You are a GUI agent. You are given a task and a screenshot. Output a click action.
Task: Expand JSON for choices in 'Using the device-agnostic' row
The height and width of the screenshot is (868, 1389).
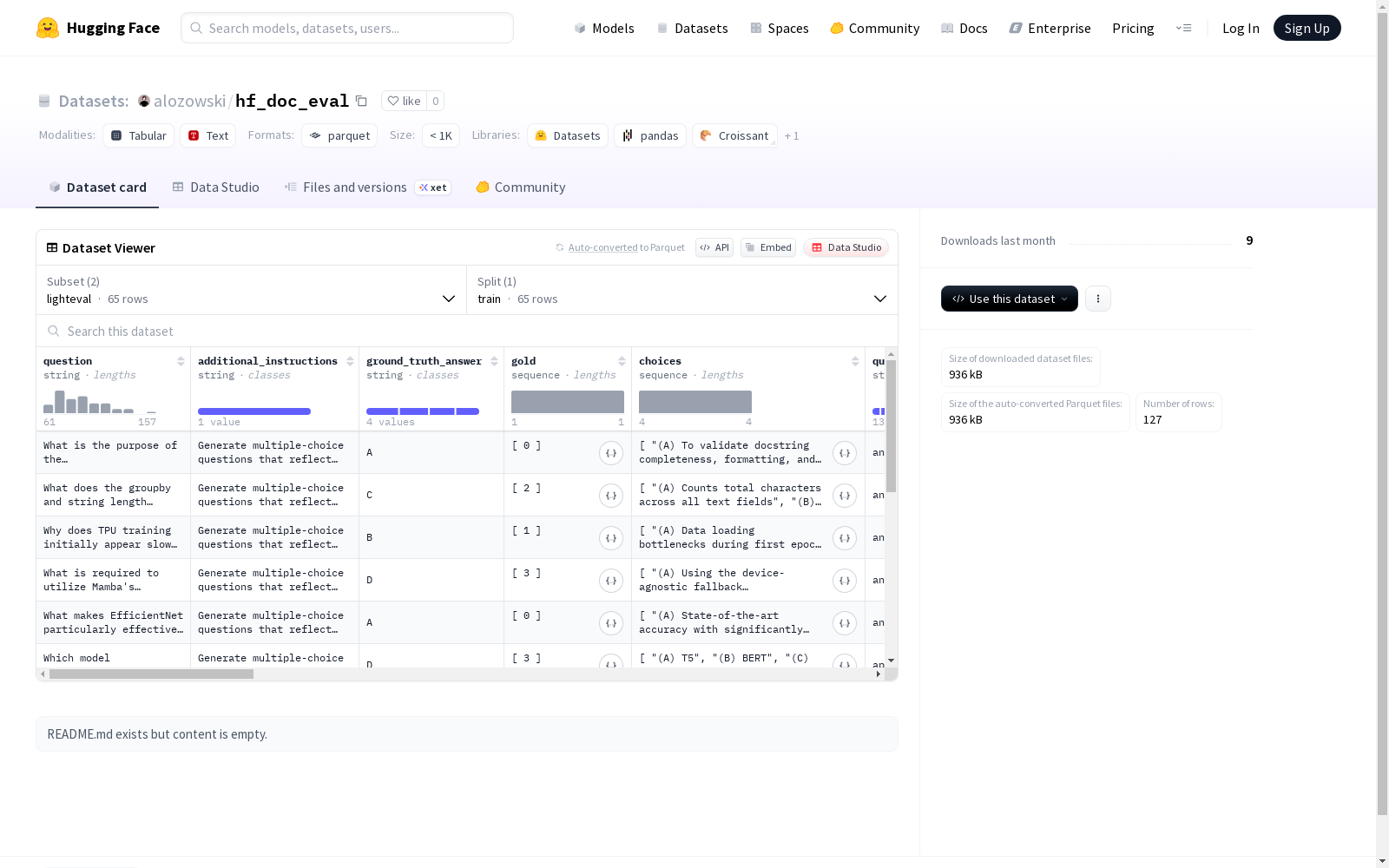click(845, 581)
